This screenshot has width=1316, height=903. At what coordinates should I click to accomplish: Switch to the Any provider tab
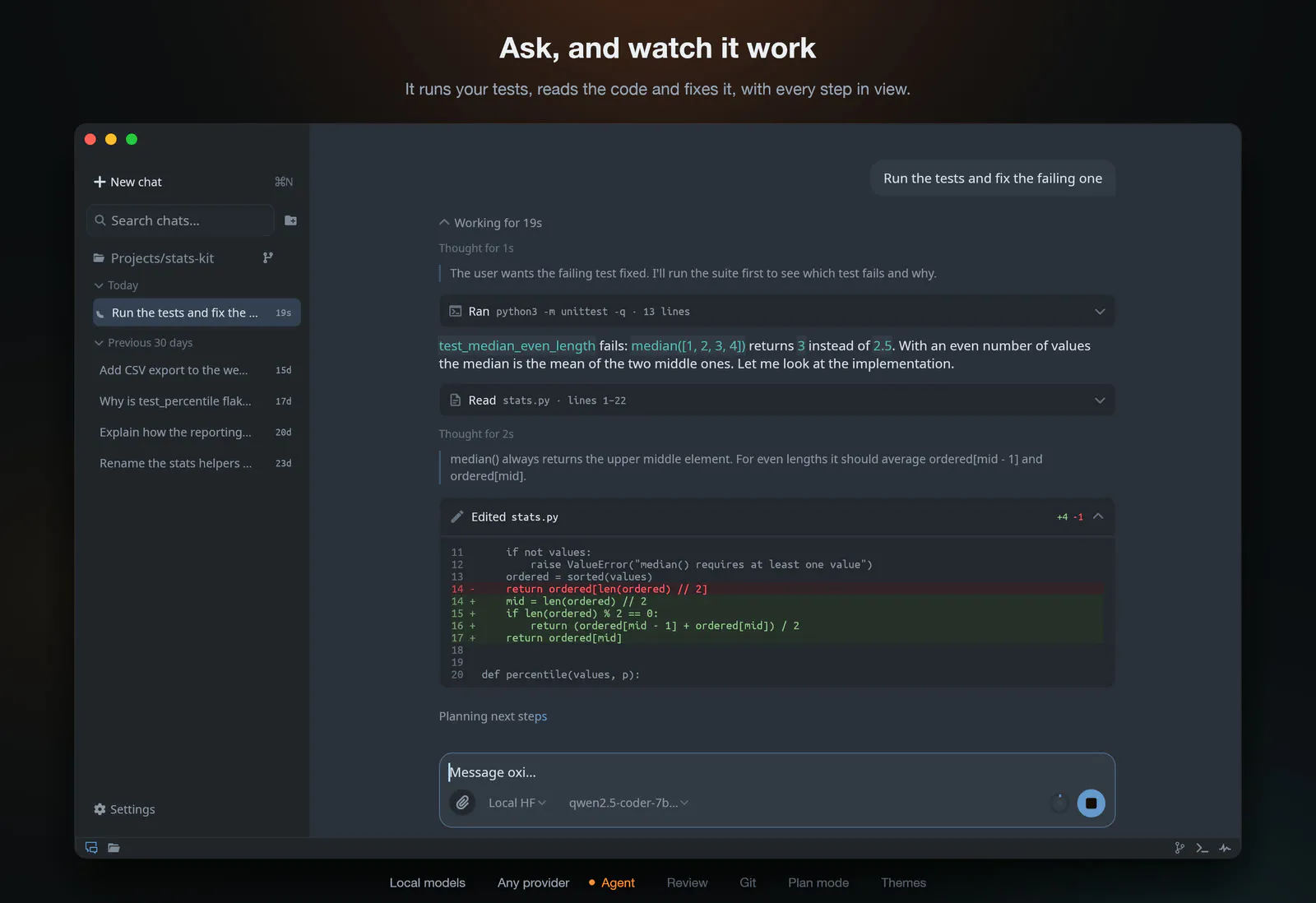point(533,882)
